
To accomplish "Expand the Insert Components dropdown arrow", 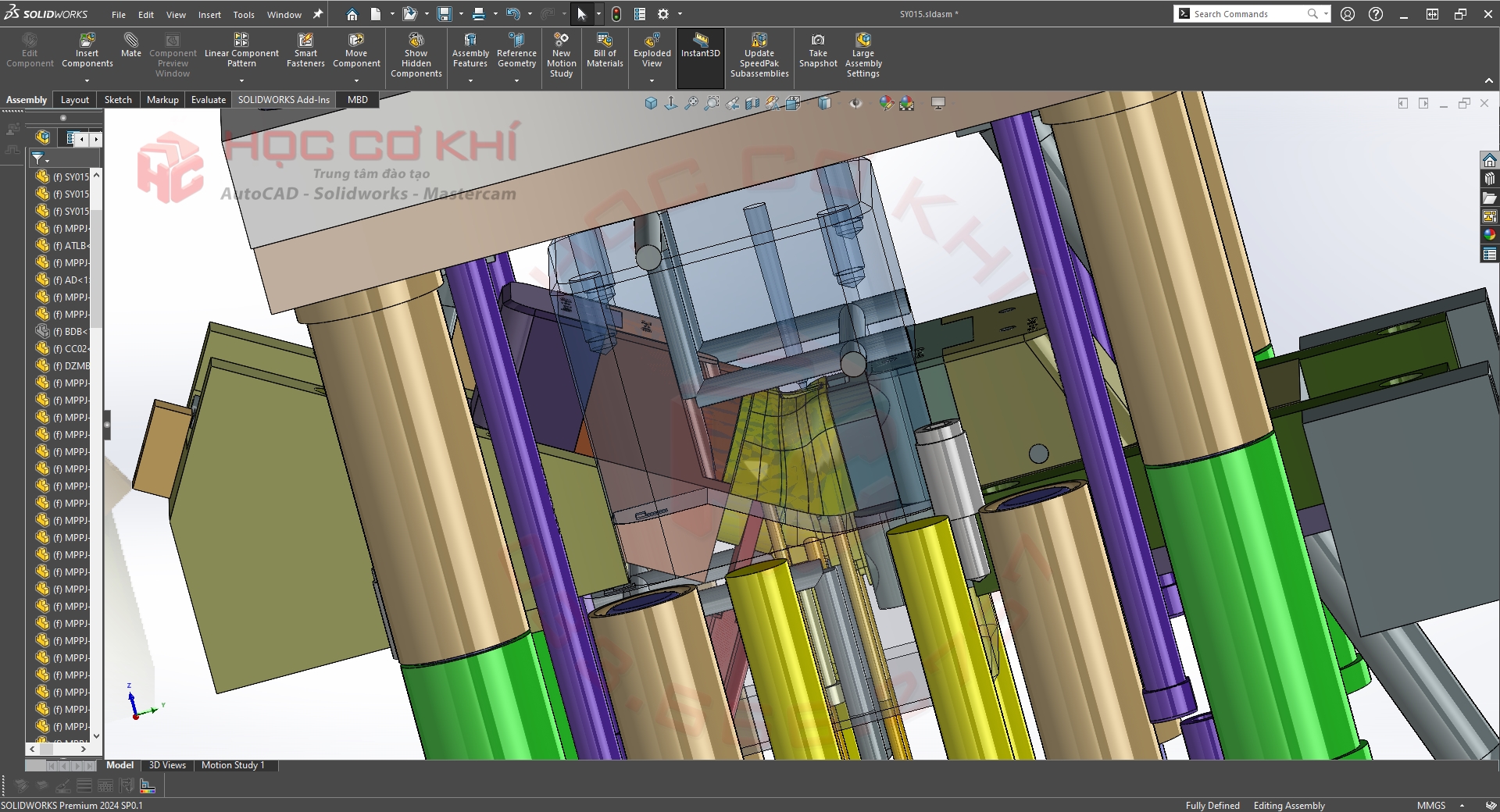I will pos(87,80).
